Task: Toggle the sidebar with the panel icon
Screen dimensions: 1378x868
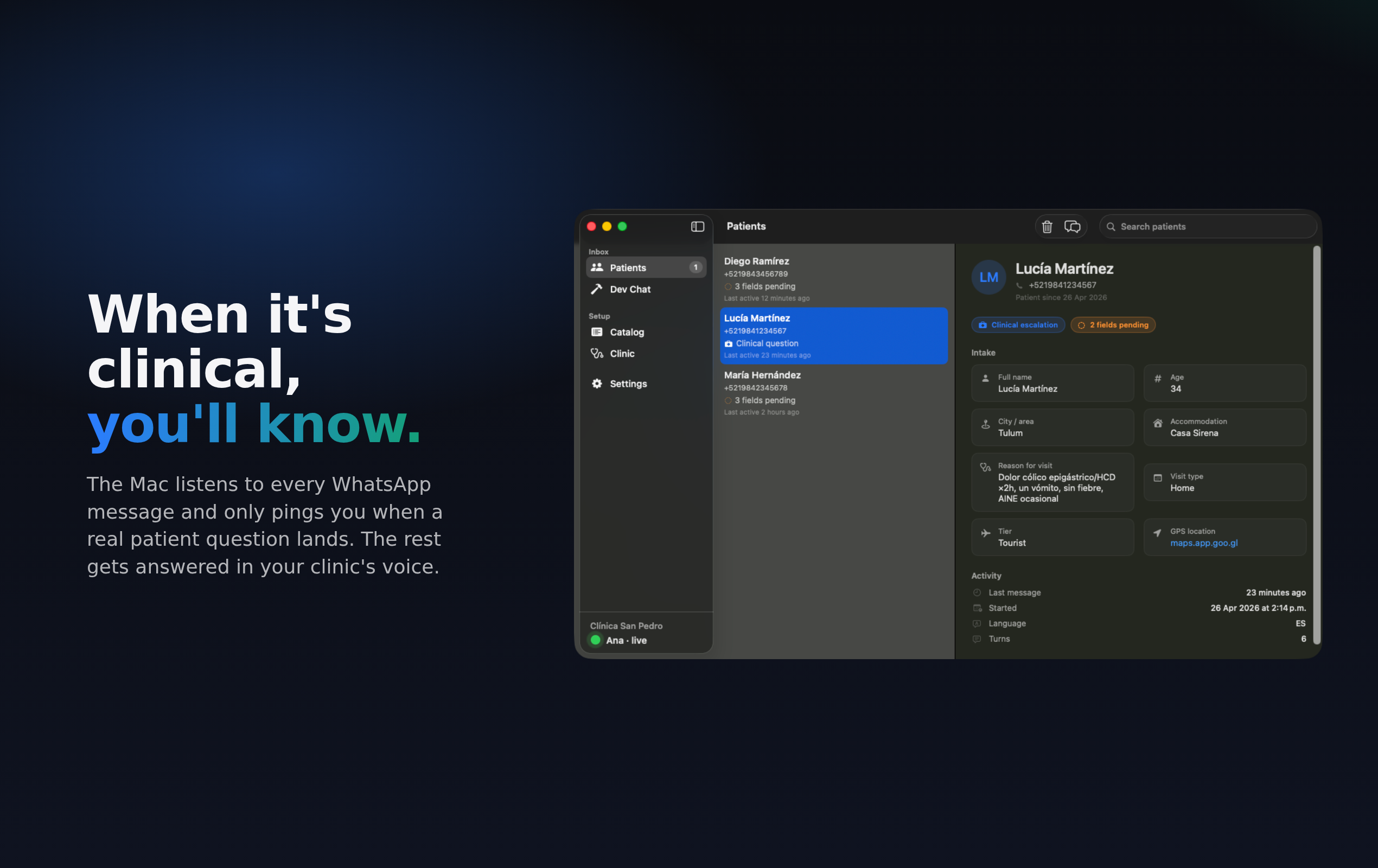Action: [697, 227]
